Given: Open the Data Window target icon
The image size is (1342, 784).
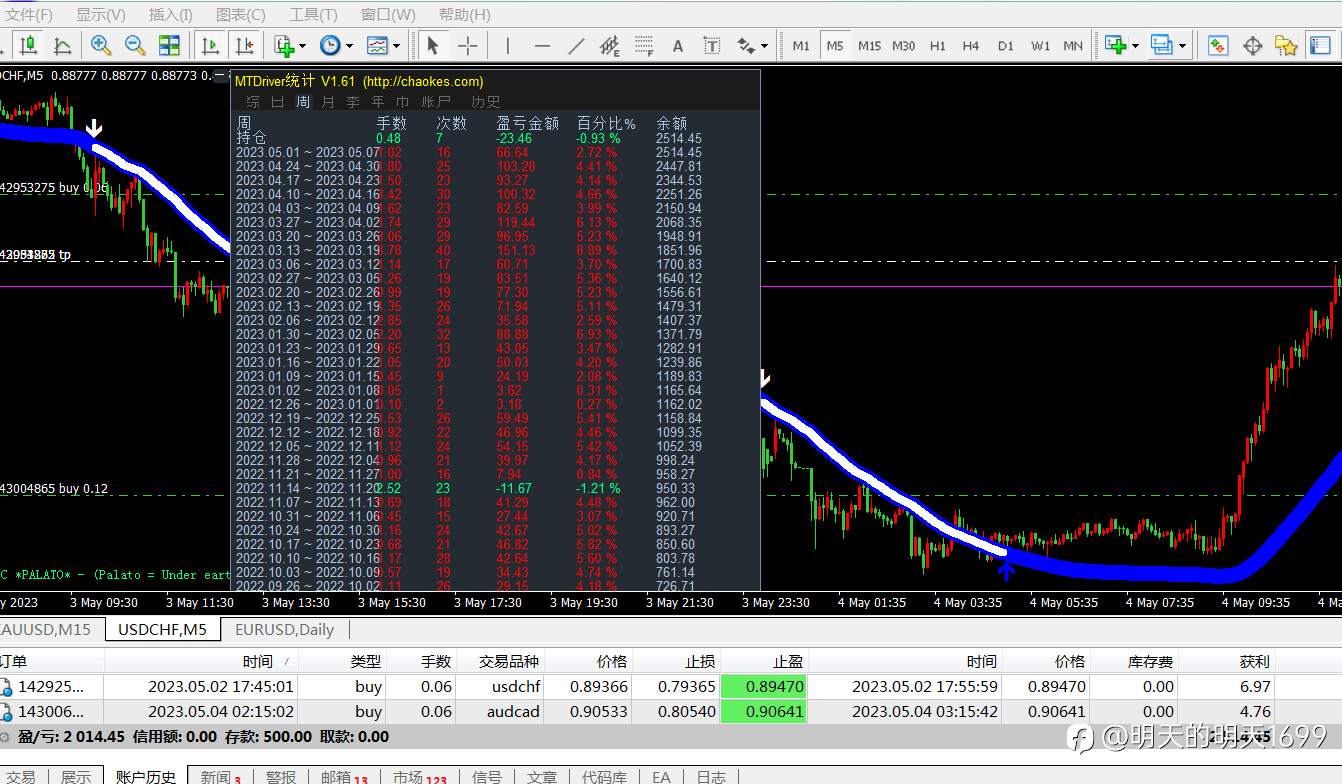Looking at the screenshot, I should point(1252,45).
